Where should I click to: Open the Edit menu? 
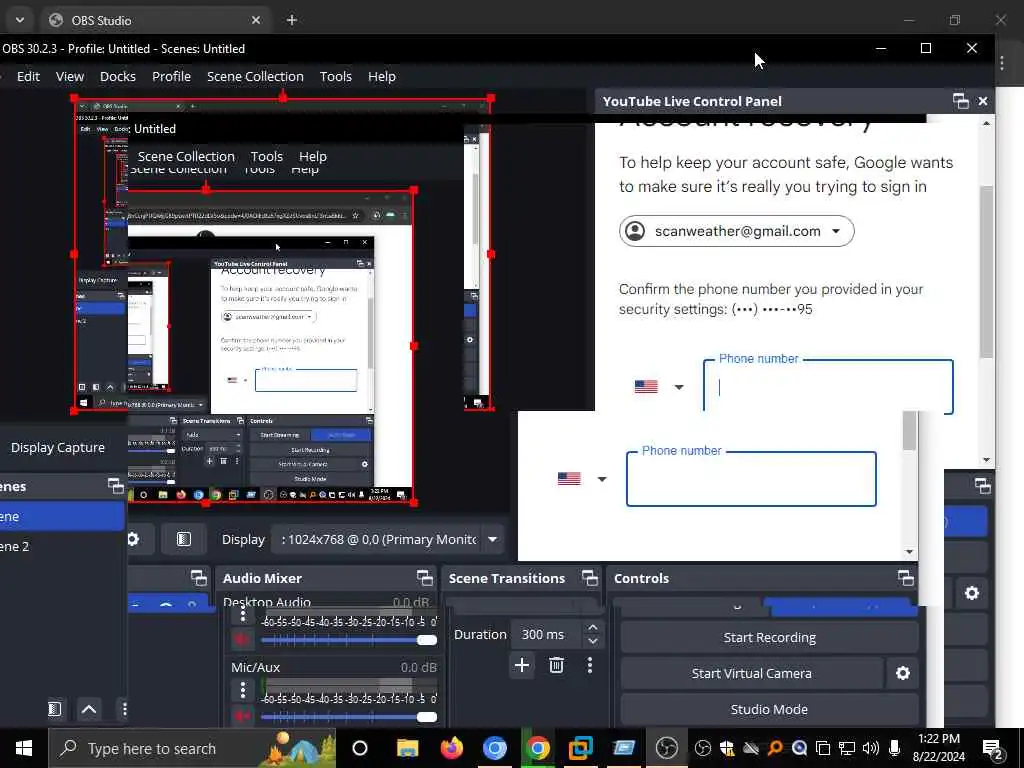[x=28, y=76]
